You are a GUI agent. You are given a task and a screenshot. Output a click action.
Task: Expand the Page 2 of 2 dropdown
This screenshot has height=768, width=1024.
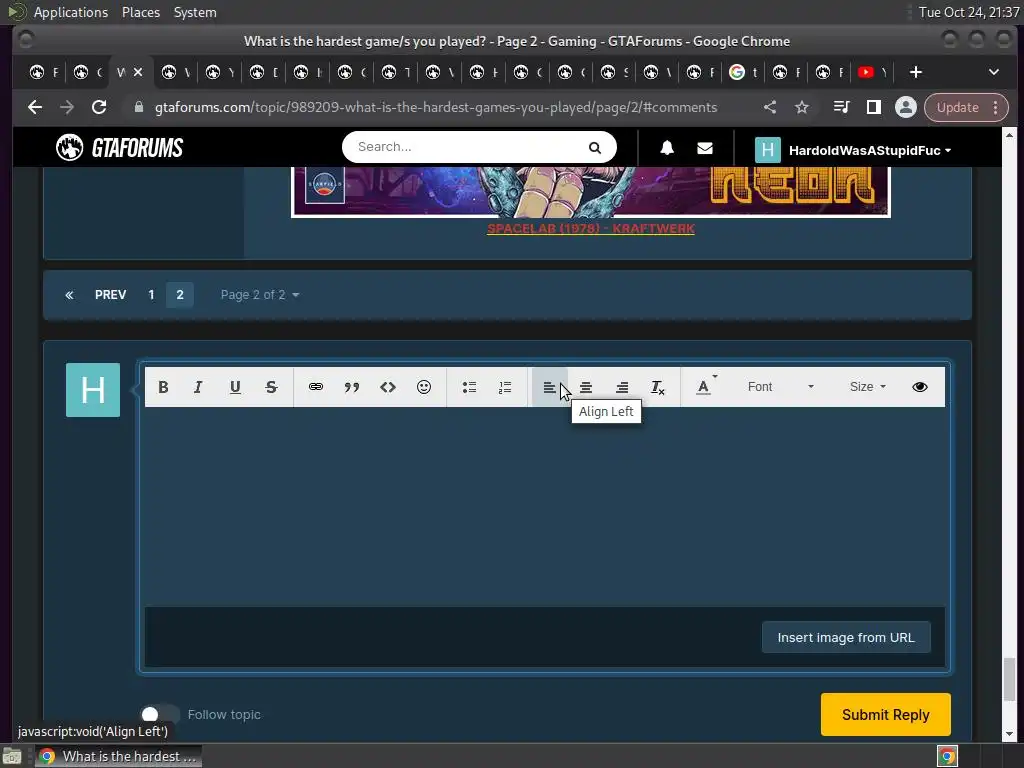tap(260, 295)
